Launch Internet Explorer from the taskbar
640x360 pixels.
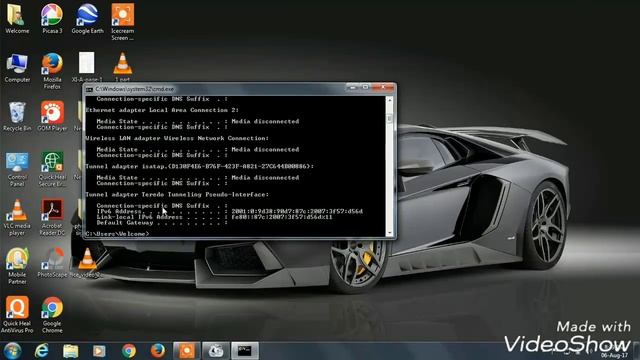point(42,351)
